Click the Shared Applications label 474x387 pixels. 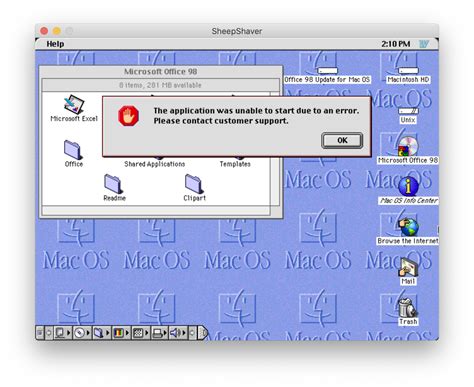point(154,164)
